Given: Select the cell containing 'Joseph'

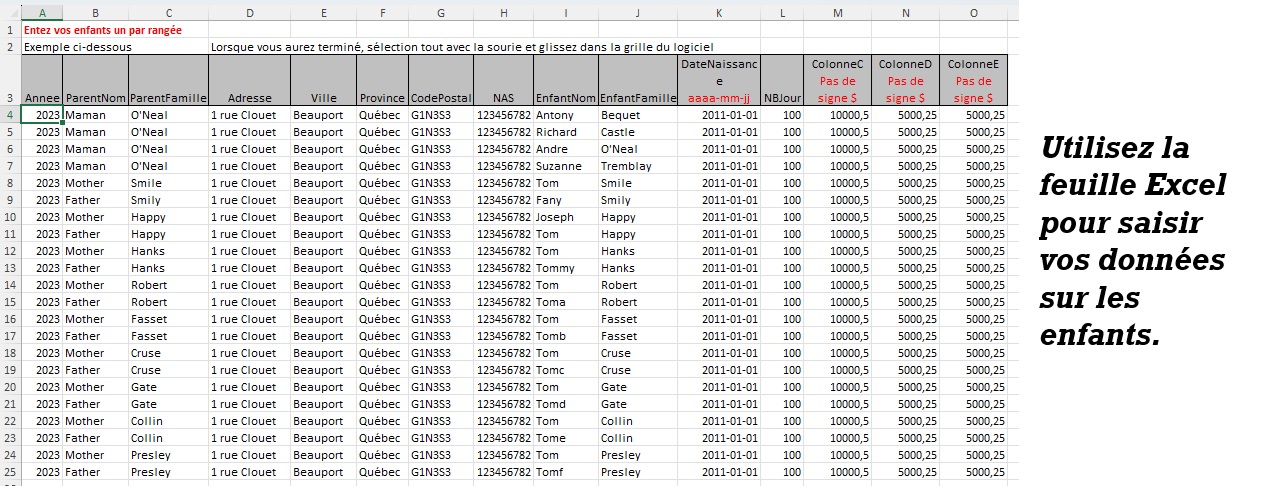Looking at the screenshot, I should click(x=565, y=217).
